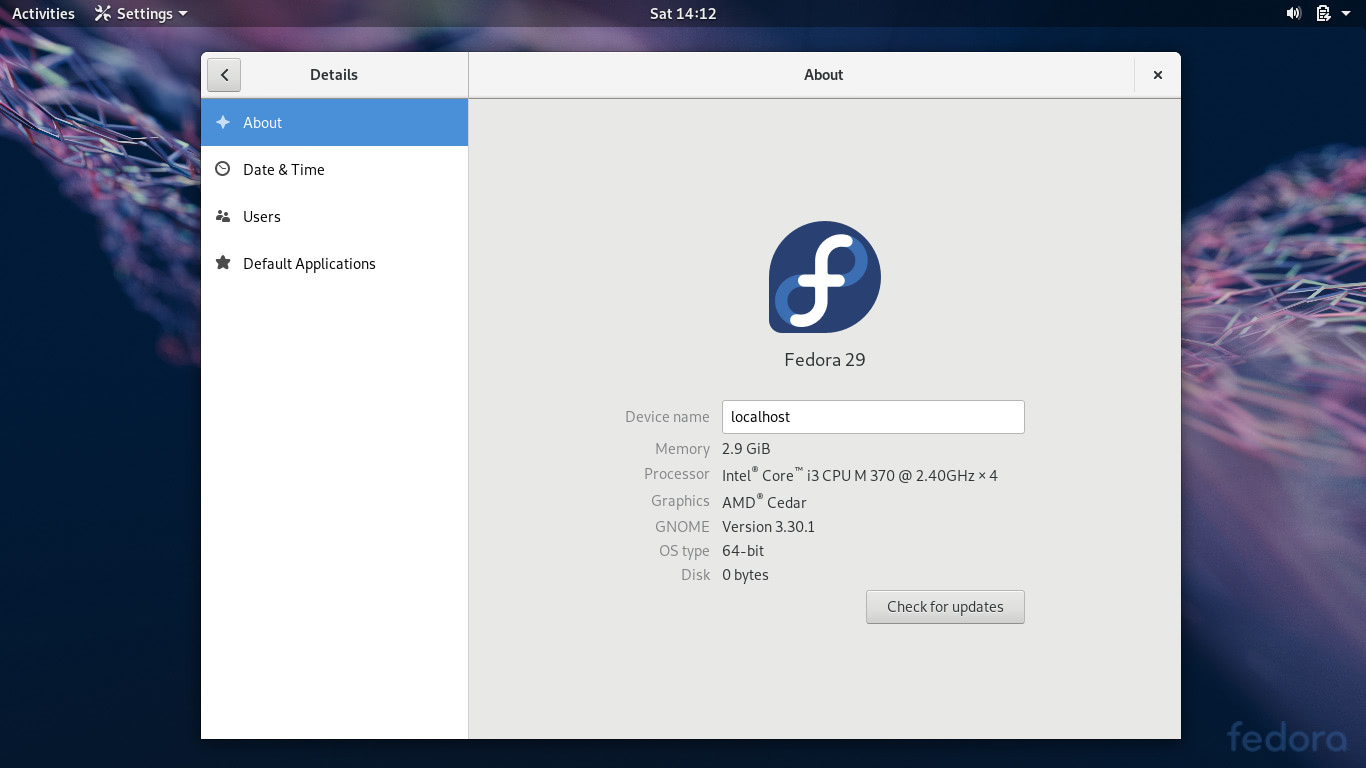
Task: Click the Settings wrench icon in top bar
Action: point(103,13)
